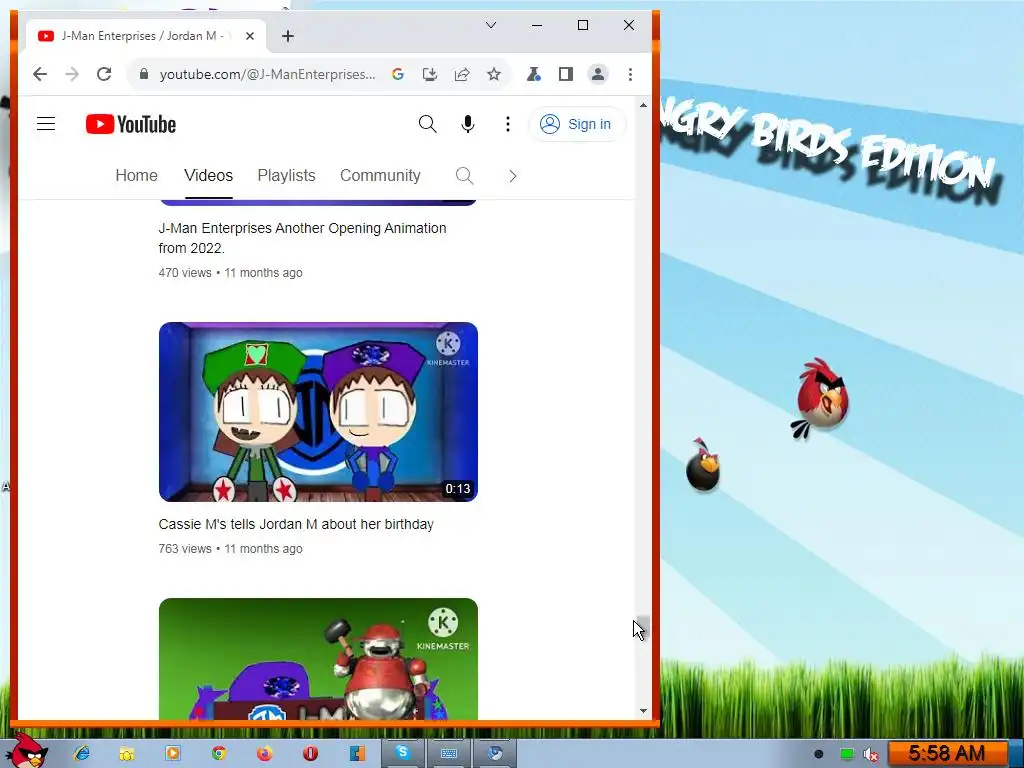
Task: Open Chrome three-dot menu
Action: (x=630, y=74)
